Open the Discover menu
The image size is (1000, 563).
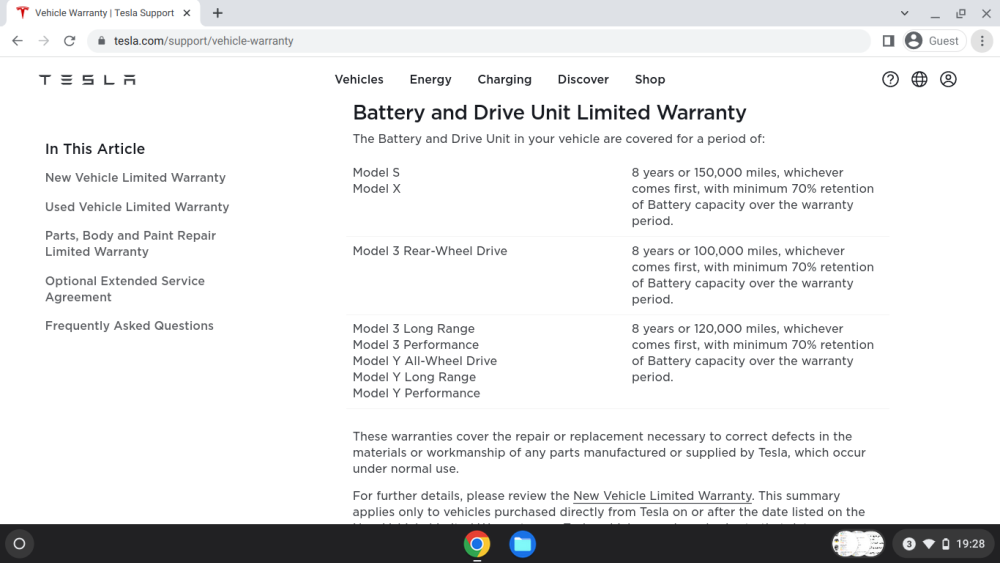click(583, 80)
